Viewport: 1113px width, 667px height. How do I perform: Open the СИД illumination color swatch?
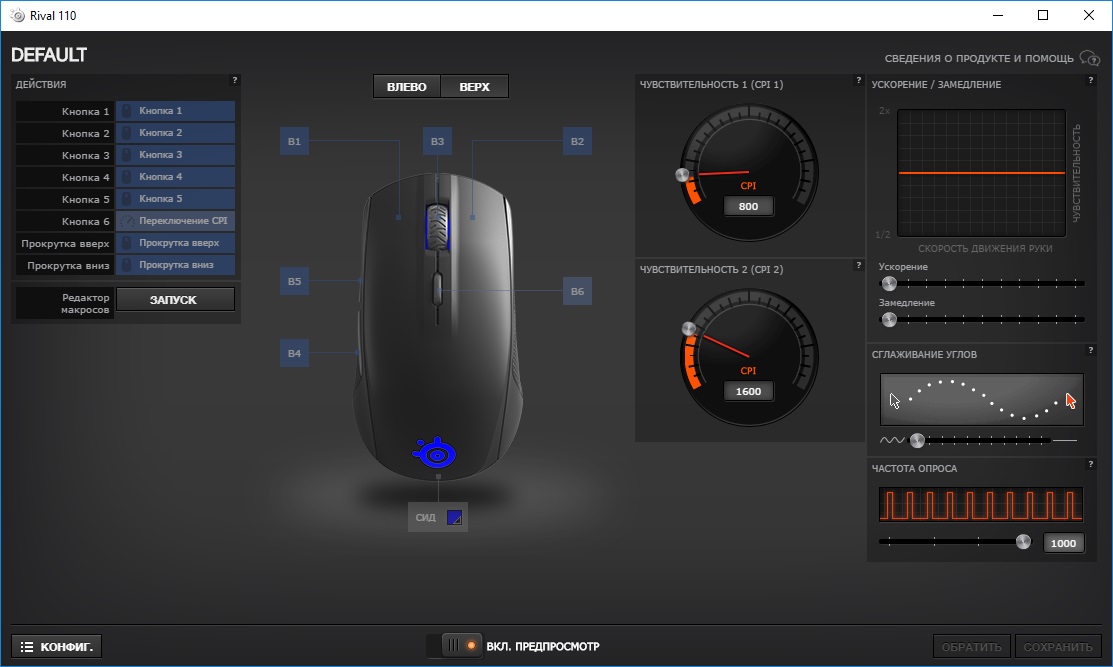(454, 517)
